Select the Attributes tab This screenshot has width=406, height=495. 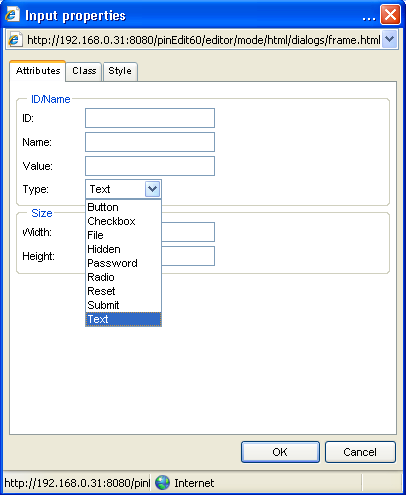(x=38, y=71)
